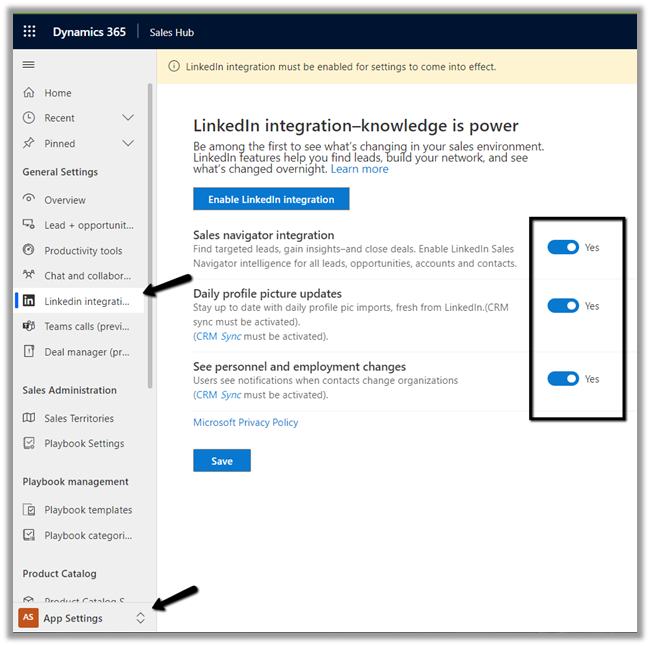Expand the Recent chevron
This screenshot has width=650, height=646.
coord(128,118)
